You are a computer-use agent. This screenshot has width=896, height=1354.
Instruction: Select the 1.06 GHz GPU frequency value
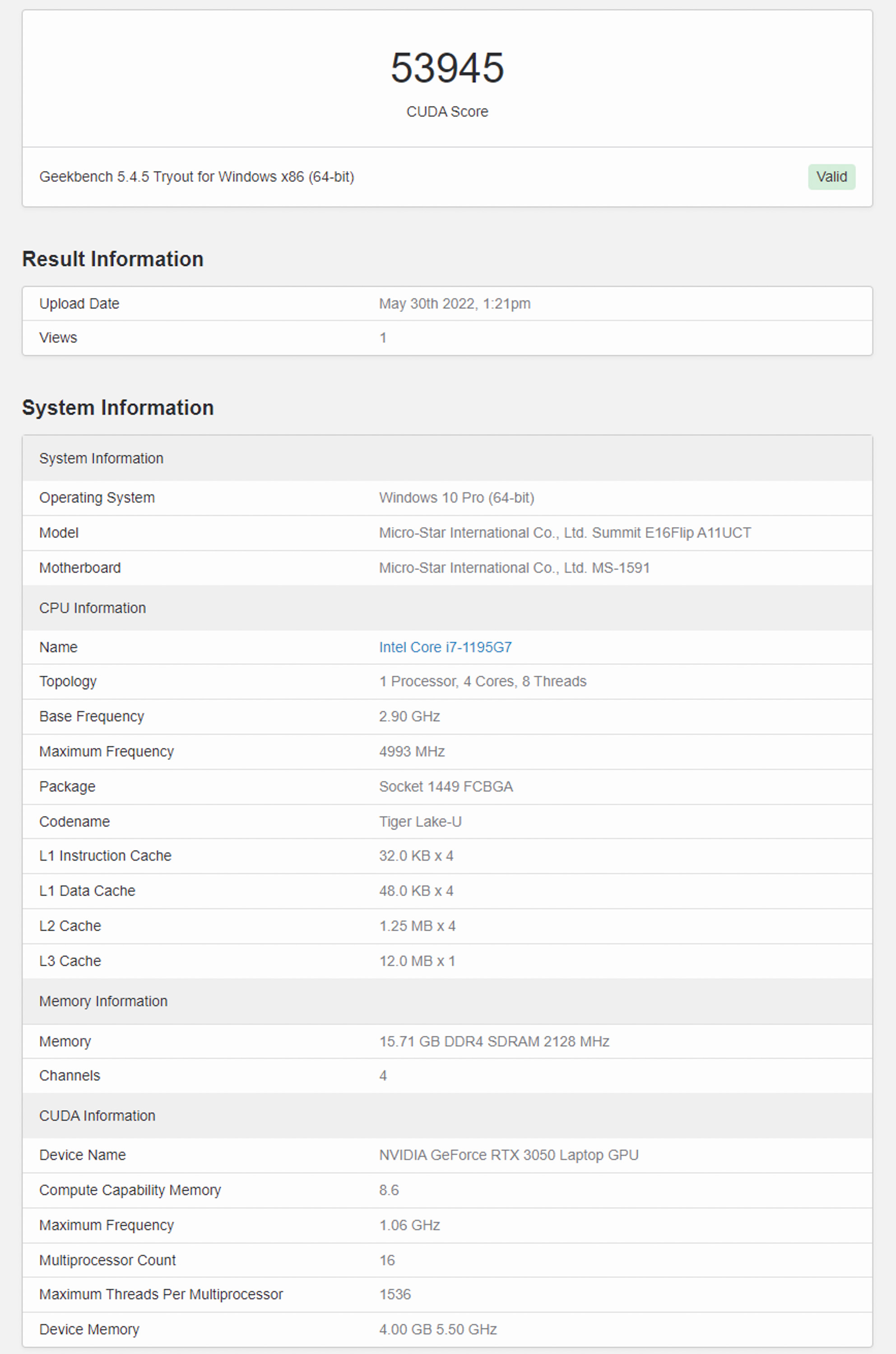(409, 1225)
